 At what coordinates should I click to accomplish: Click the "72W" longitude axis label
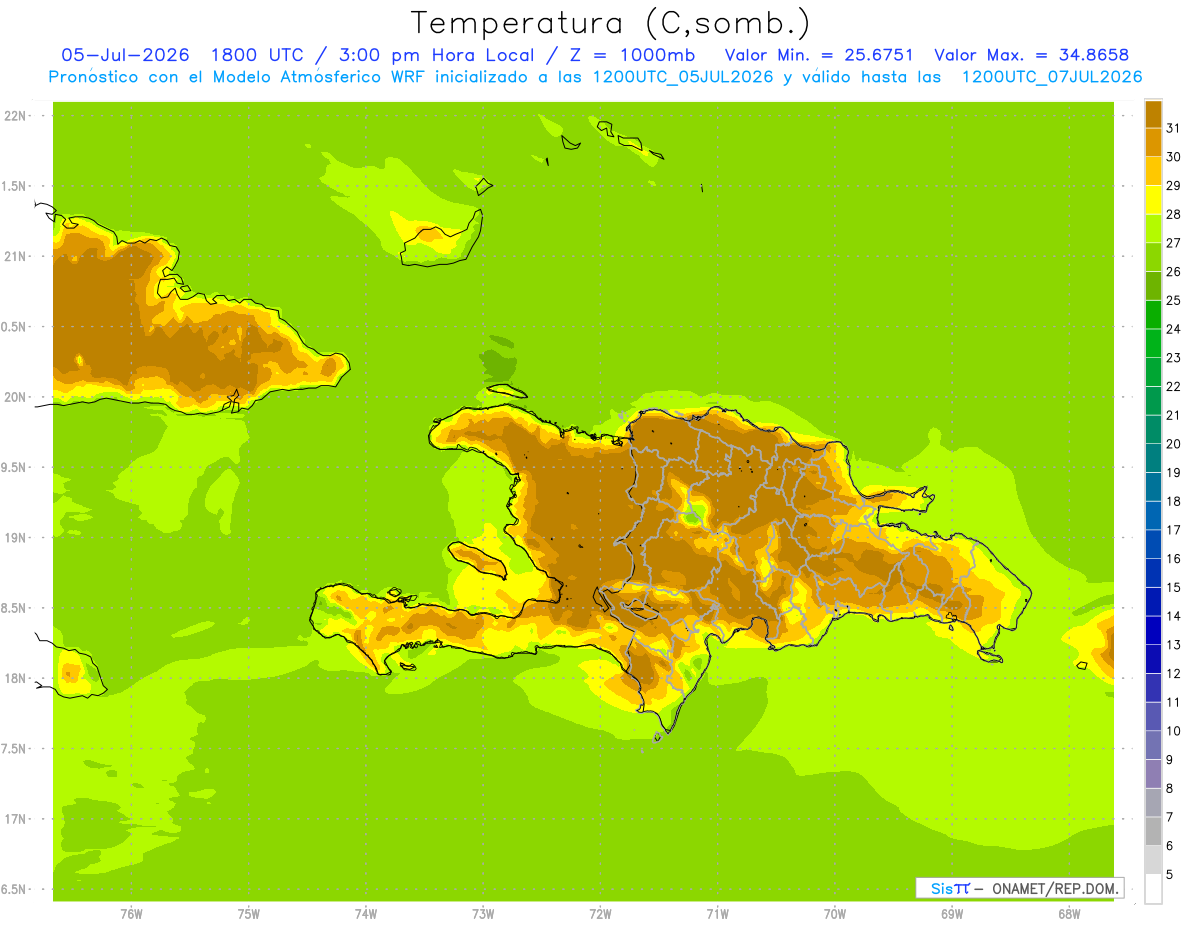coord(600,913)
